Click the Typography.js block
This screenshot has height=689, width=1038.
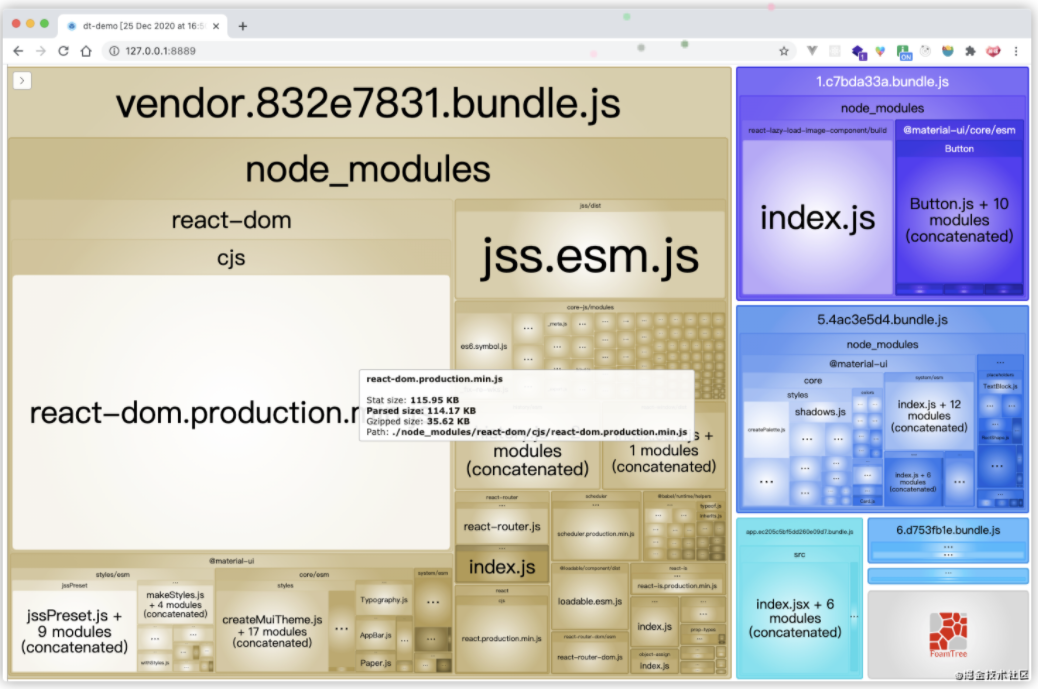click(x=384, y=600)
